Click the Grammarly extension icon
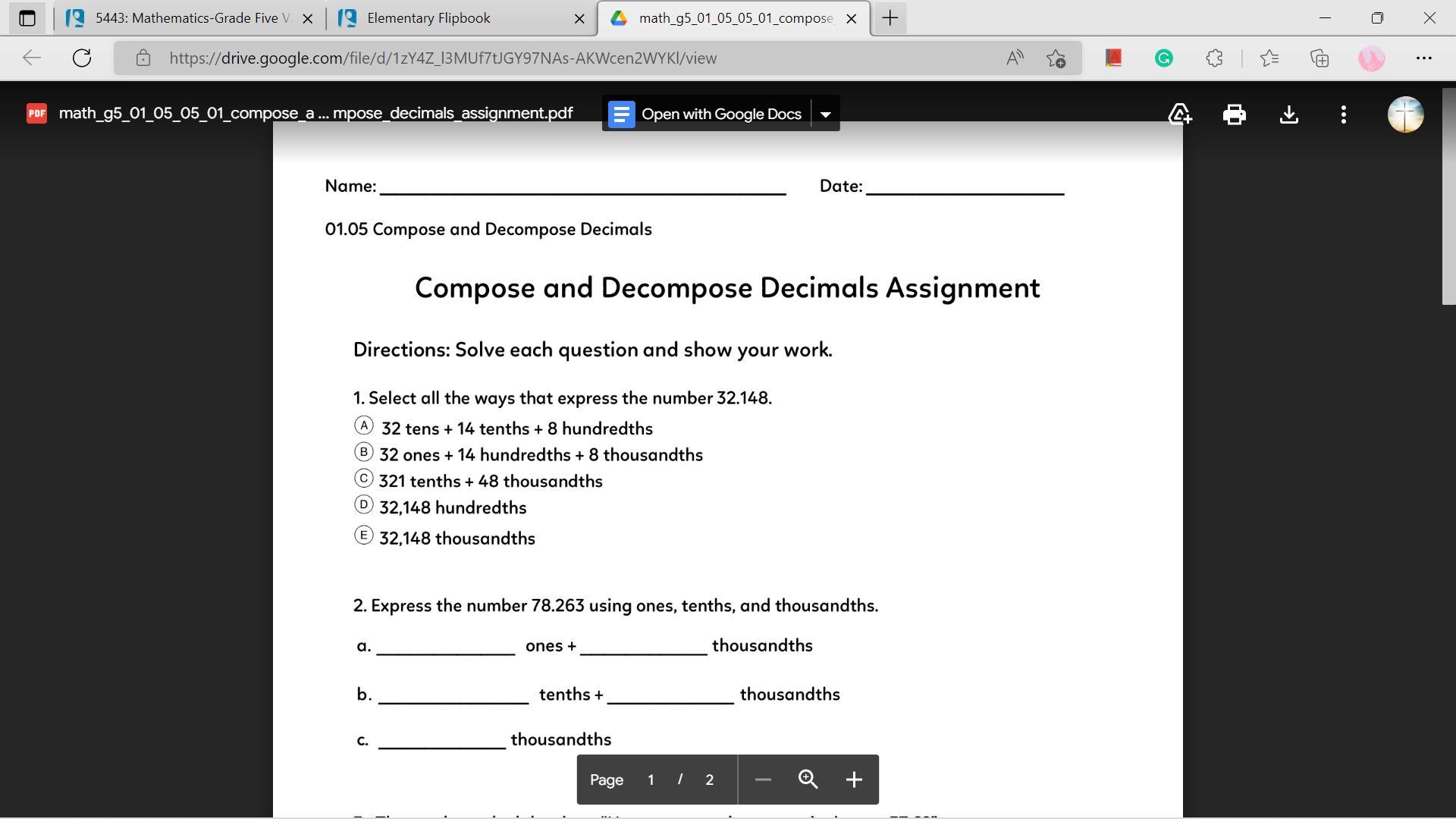Screen dimensions: 1456x819 pos(1163,58)
